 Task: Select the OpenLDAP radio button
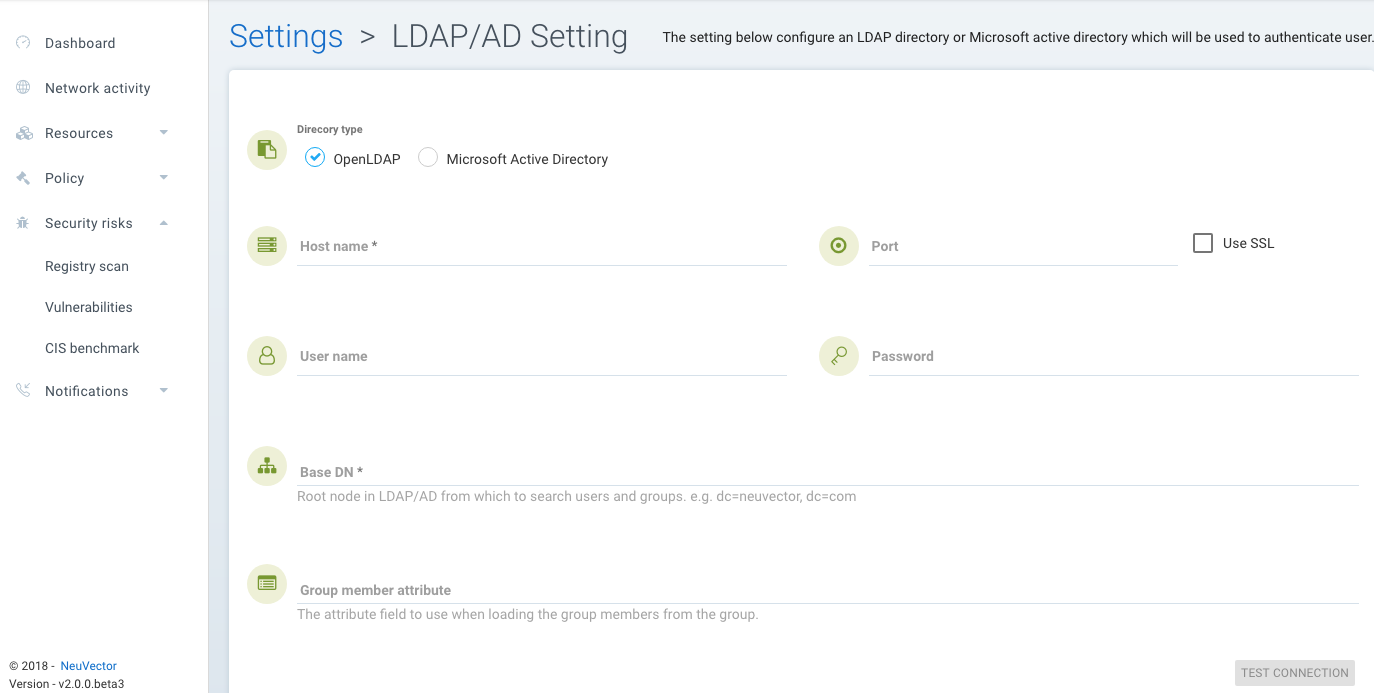coord(314,157)
